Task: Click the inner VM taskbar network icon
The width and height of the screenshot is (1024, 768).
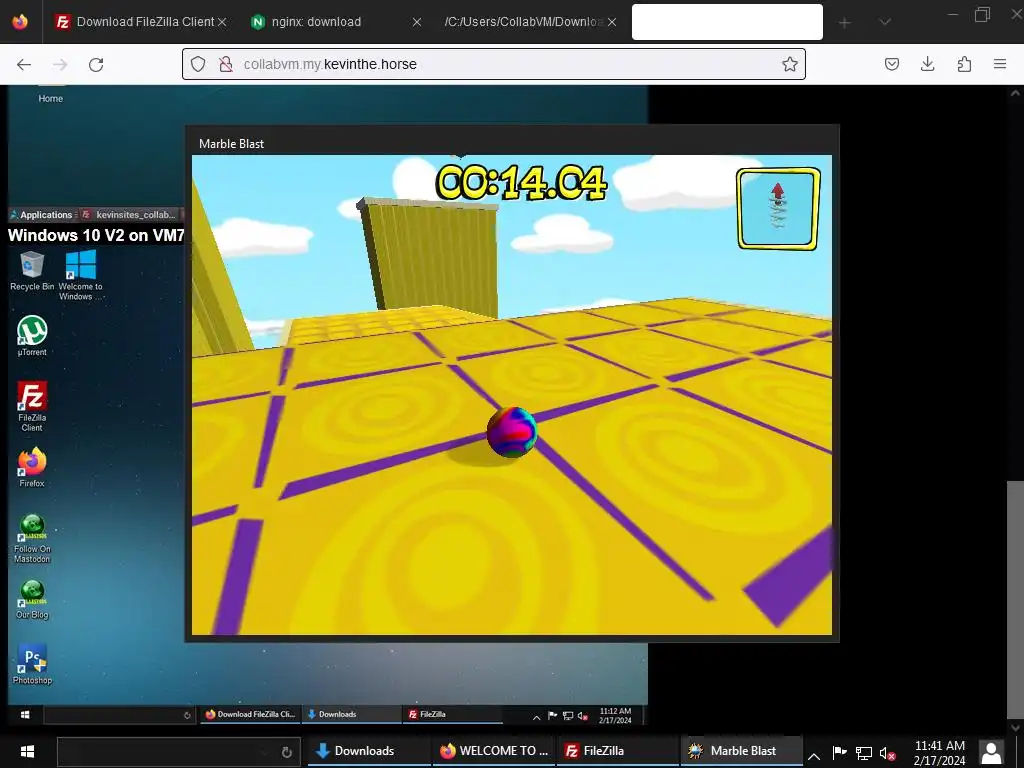Action: coord(568,716)
